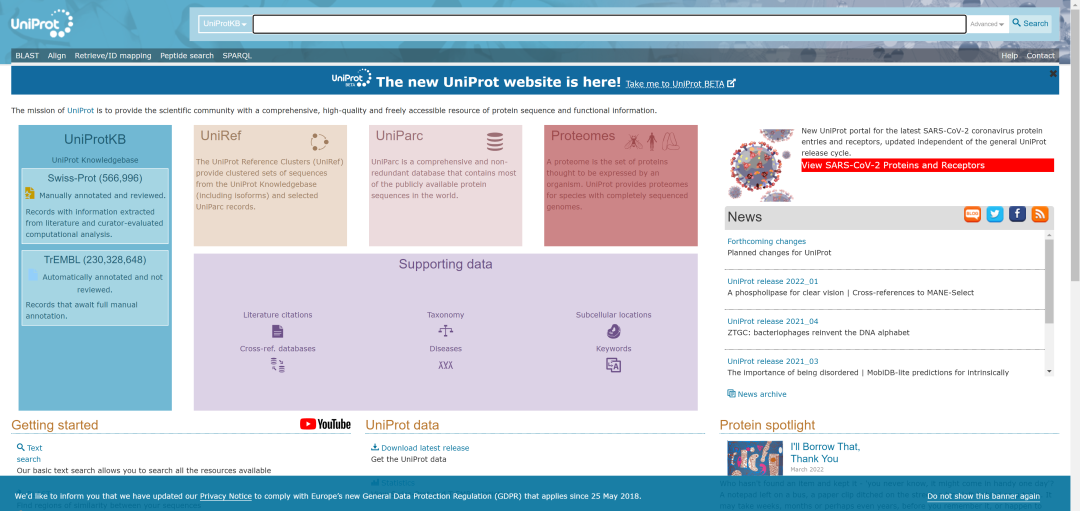
Task: Open the Privacy Notice link
Action: point(226,496)
